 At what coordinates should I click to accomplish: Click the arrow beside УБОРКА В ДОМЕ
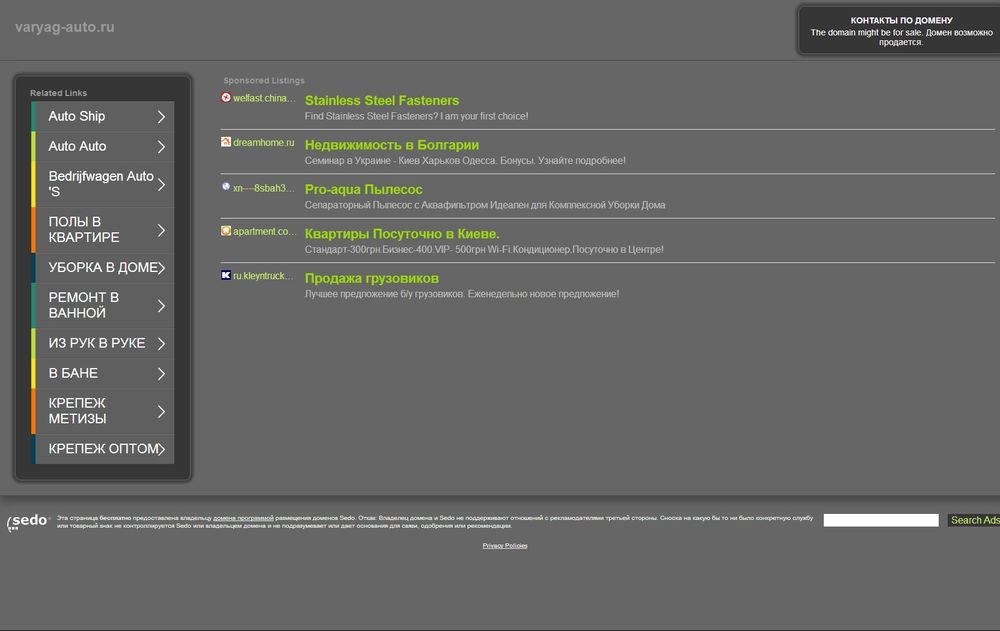click(x=161, y=268)
